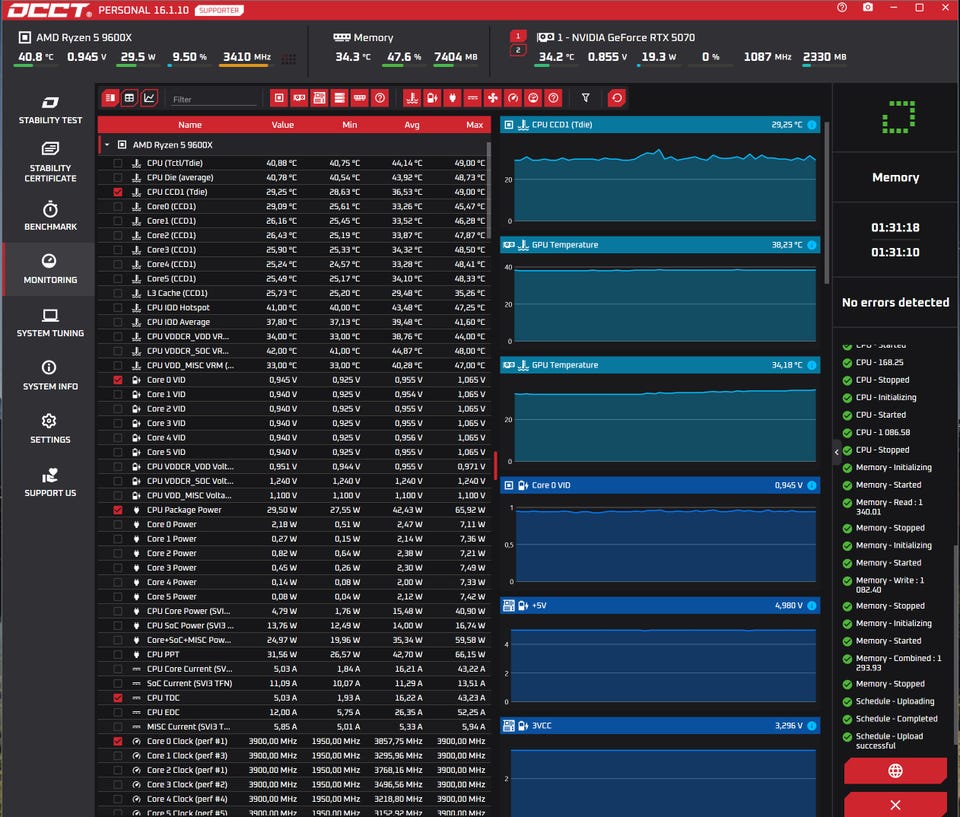Click the funnel filter icon

585,98
